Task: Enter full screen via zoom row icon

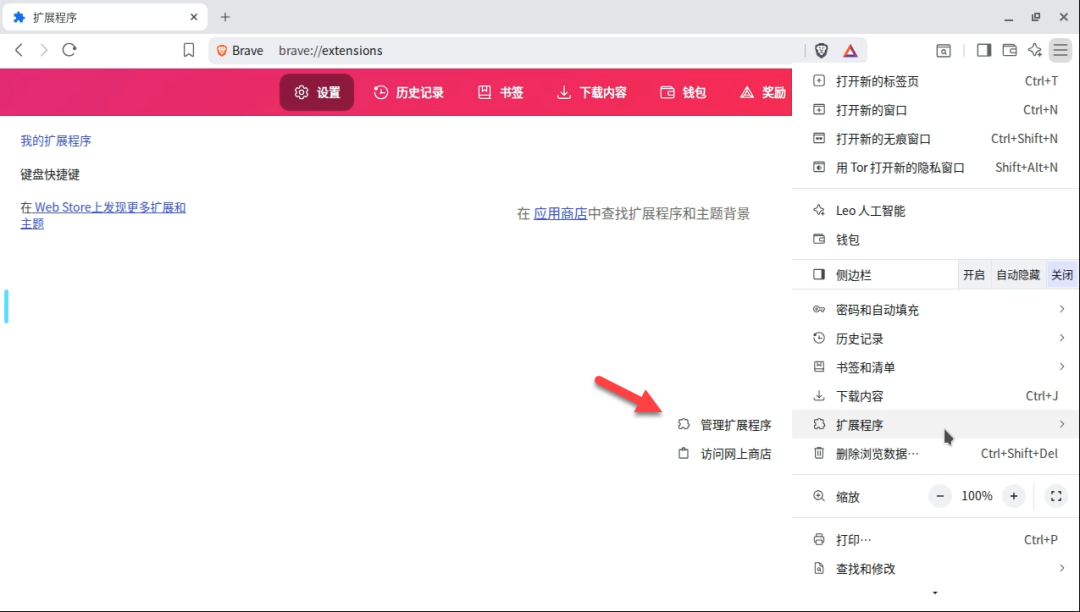Action: click(1056, 496)
